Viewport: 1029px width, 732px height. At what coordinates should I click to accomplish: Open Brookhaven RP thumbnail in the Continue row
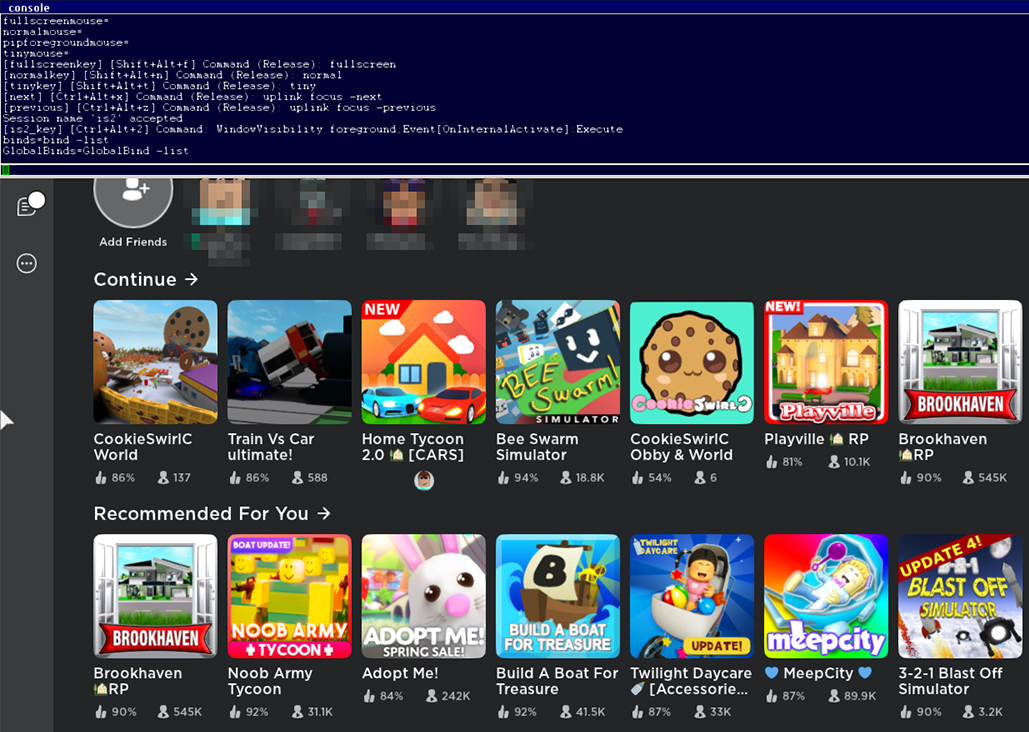pos(960,362)
